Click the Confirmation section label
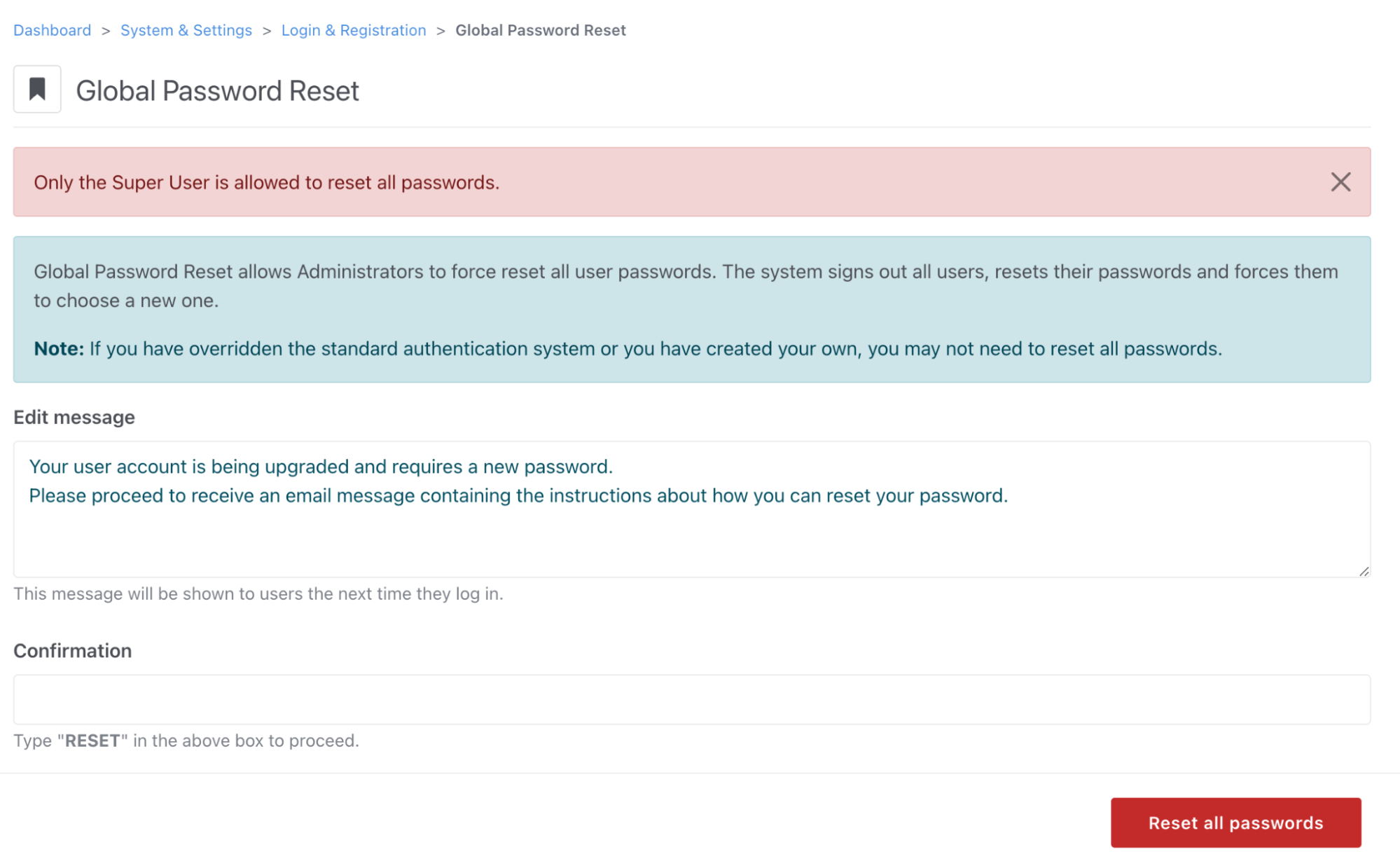The image size is (1400, 861). coord(72,651)
